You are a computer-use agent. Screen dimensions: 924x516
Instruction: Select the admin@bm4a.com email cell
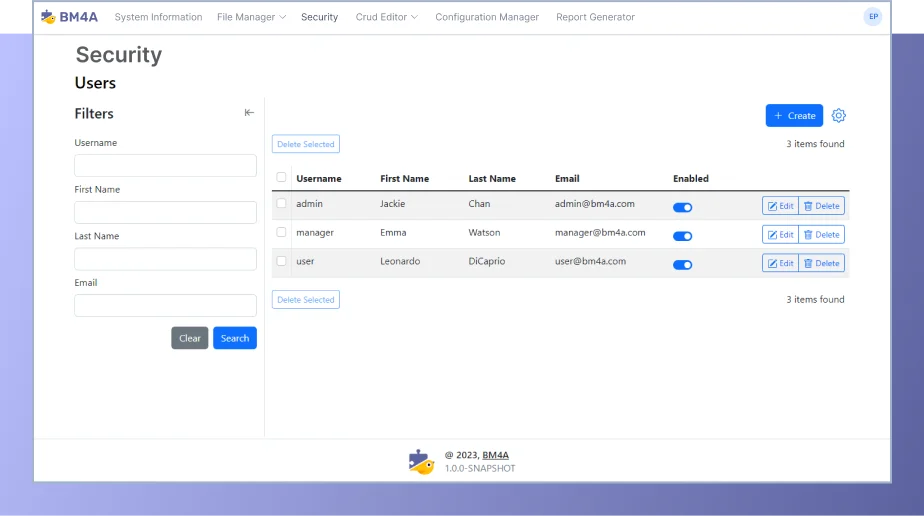[x=595, y=204]
